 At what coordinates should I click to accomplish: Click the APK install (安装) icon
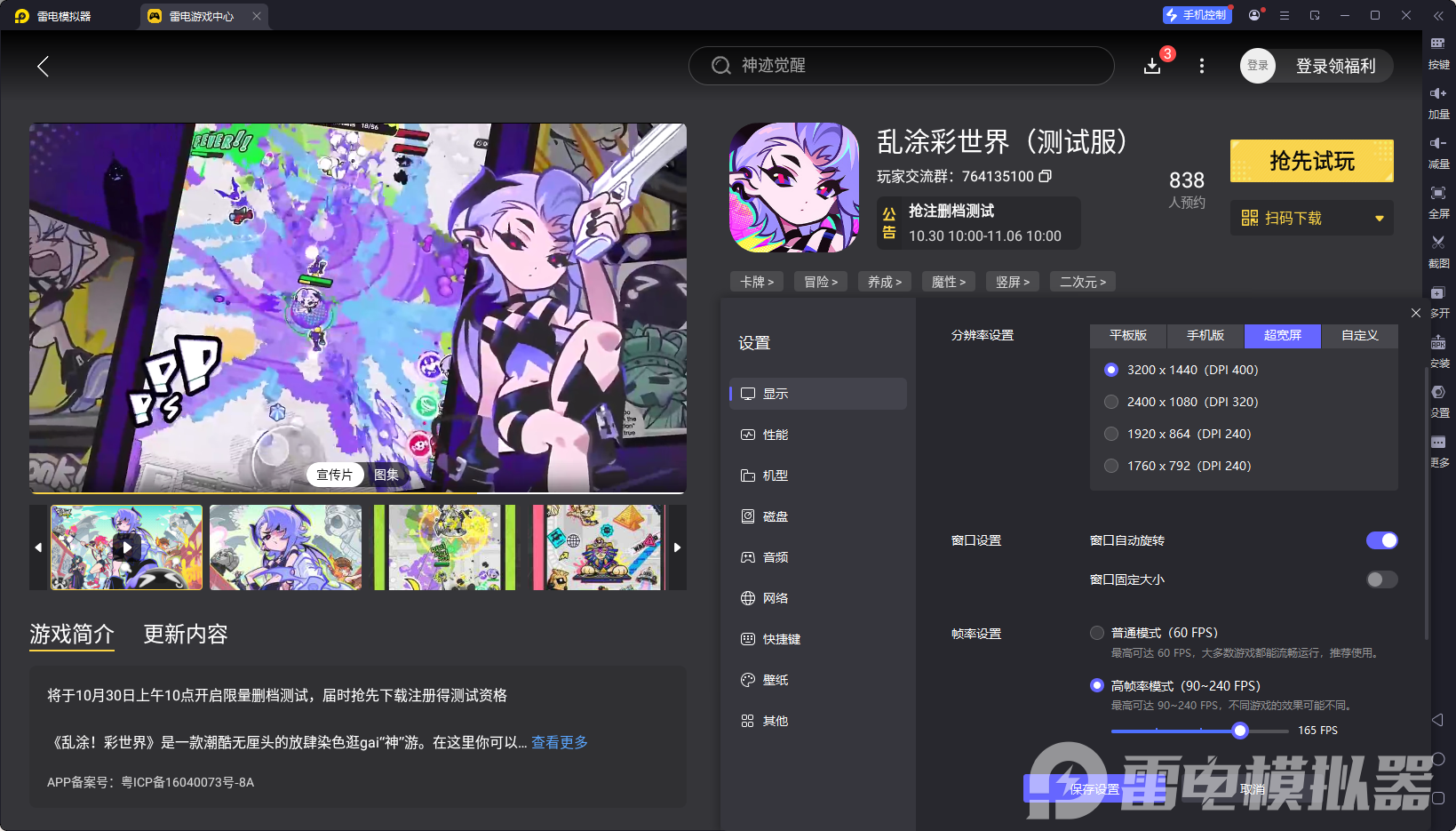1439,351
